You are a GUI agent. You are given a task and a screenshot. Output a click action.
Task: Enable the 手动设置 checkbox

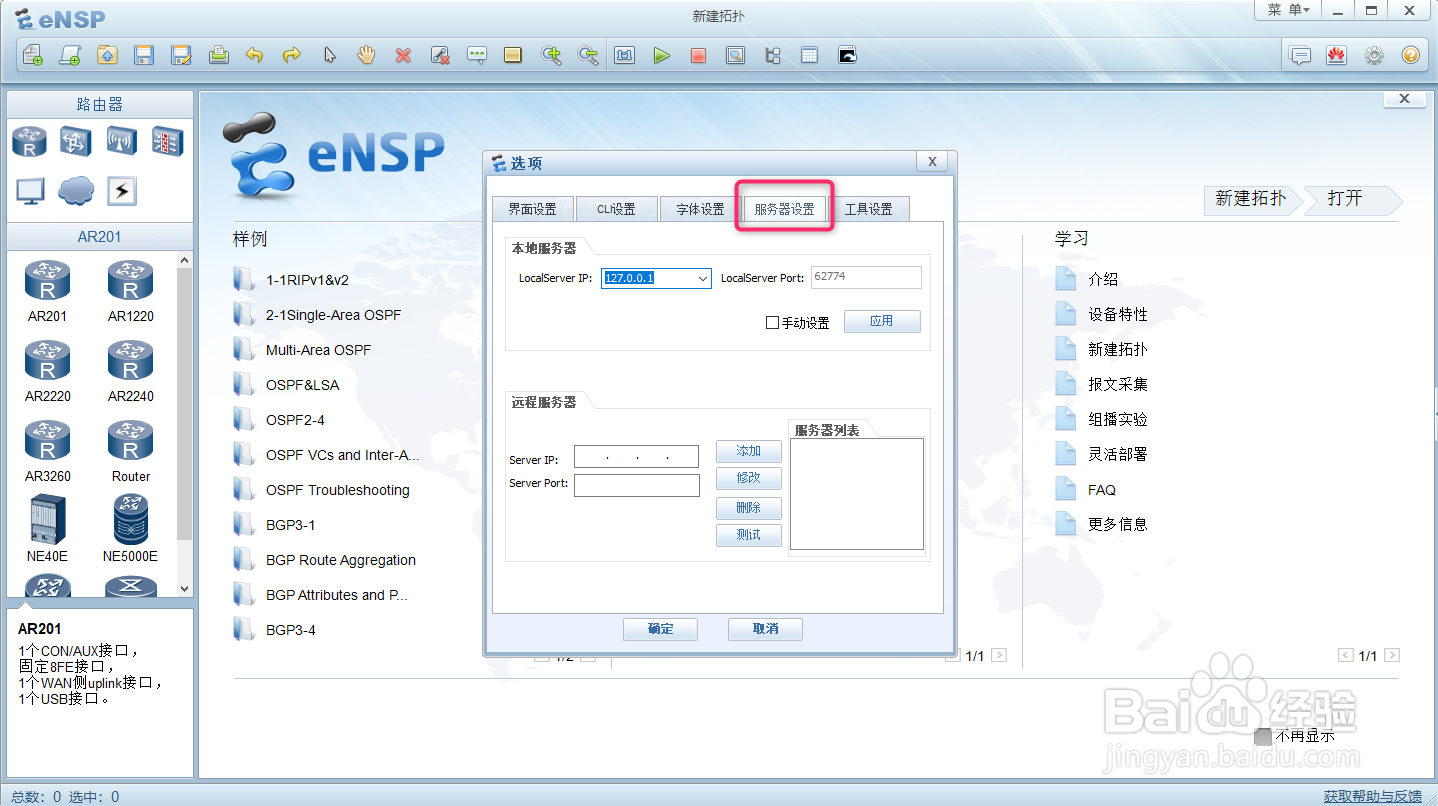click(771, 321)
